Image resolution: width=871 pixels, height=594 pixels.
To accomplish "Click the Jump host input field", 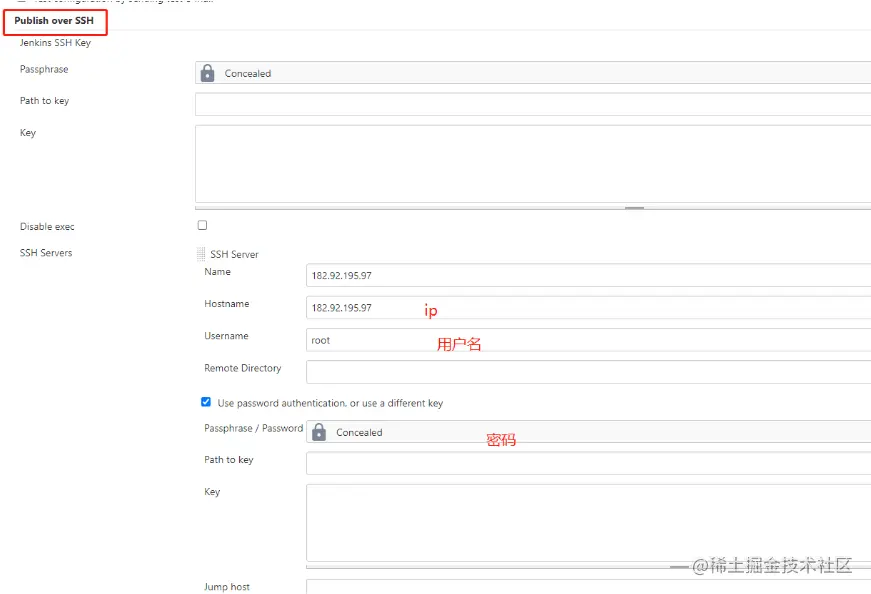I will point(588,587).
